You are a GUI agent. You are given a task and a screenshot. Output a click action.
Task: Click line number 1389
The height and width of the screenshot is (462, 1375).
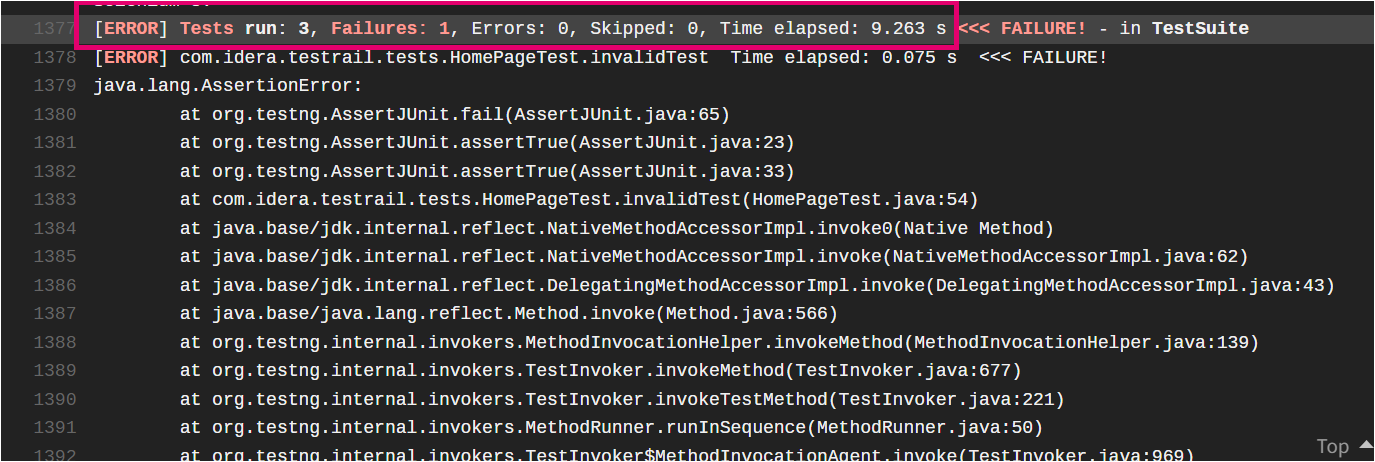(x=54, y=371)
